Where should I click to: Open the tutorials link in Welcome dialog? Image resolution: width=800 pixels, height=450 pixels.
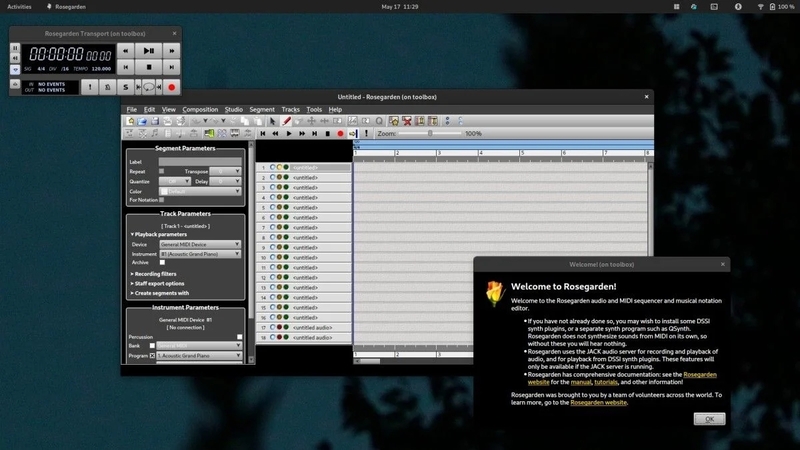pyautogui.click(x=606, y=382)
